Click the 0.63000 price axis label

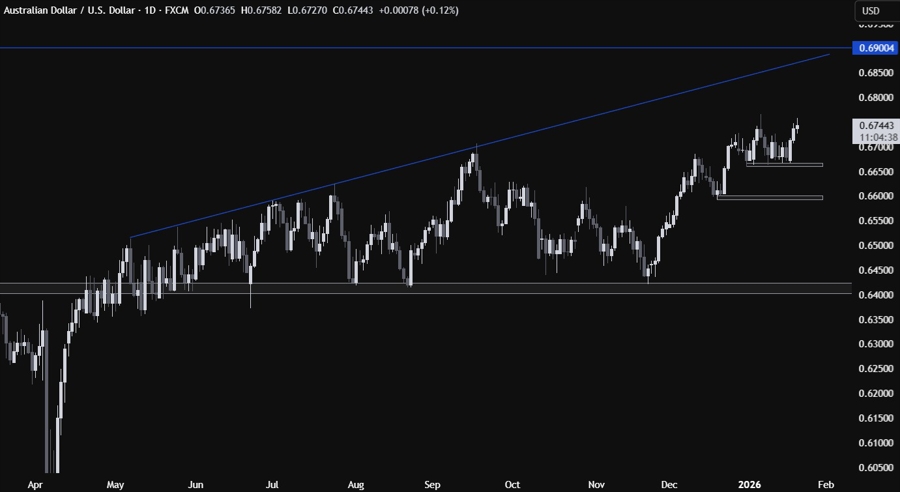[x=878, y=344]
